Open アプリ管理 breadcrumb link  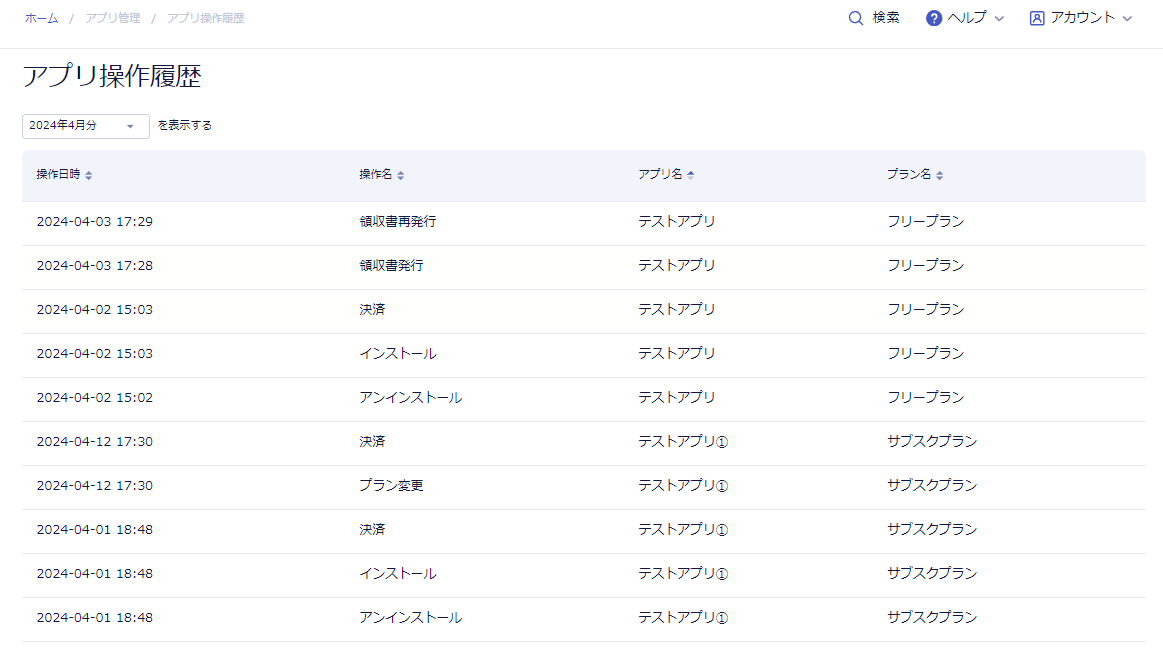[112, 18]
